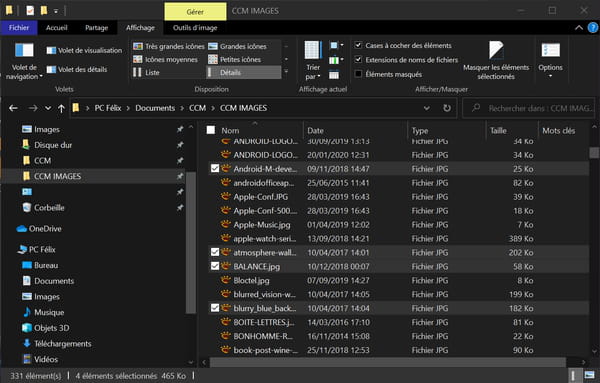Image resolution: width=600 pixels, height=383 pixels.
Task: Open Musique folder in navigation pane
Action: (49, 312)
